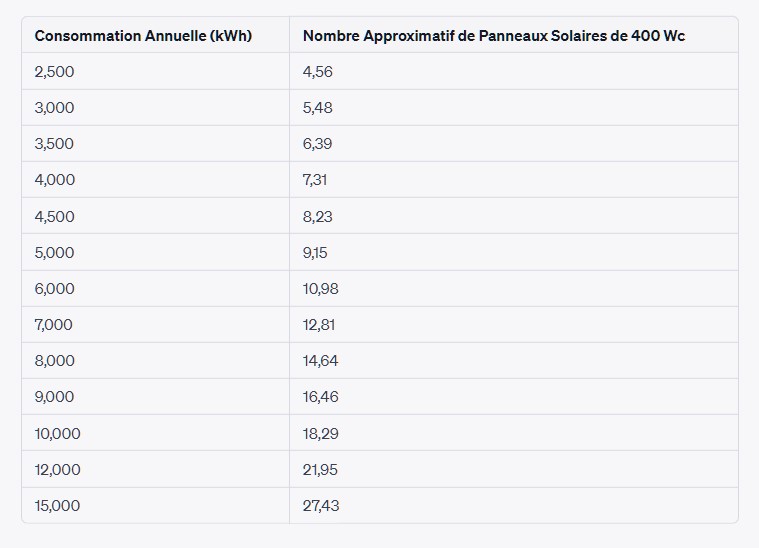
Task: Click the 21,95 panels value
Action: 320,469
